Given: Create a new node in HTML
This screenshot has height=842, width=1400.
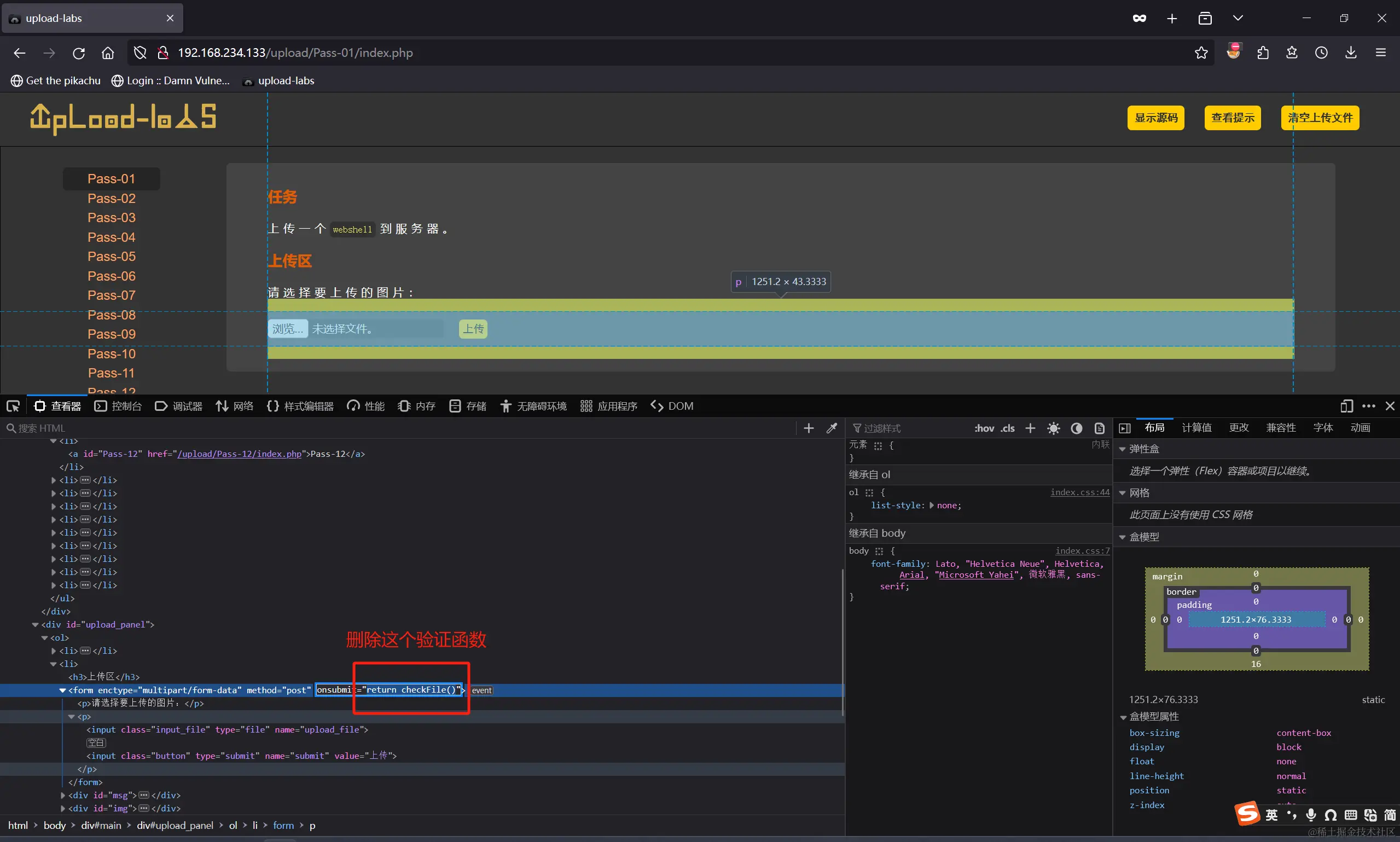Looking at the screenshot, I should 809,428.
